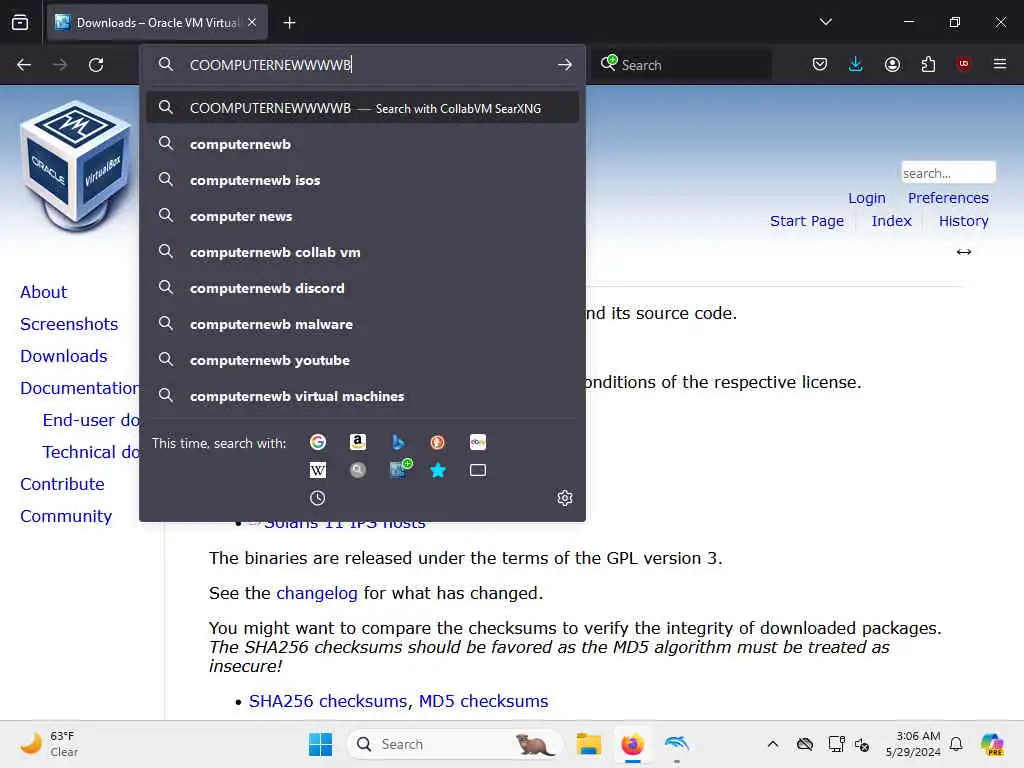Open the Screenshots sidebar link

click(x=69, y=324)
